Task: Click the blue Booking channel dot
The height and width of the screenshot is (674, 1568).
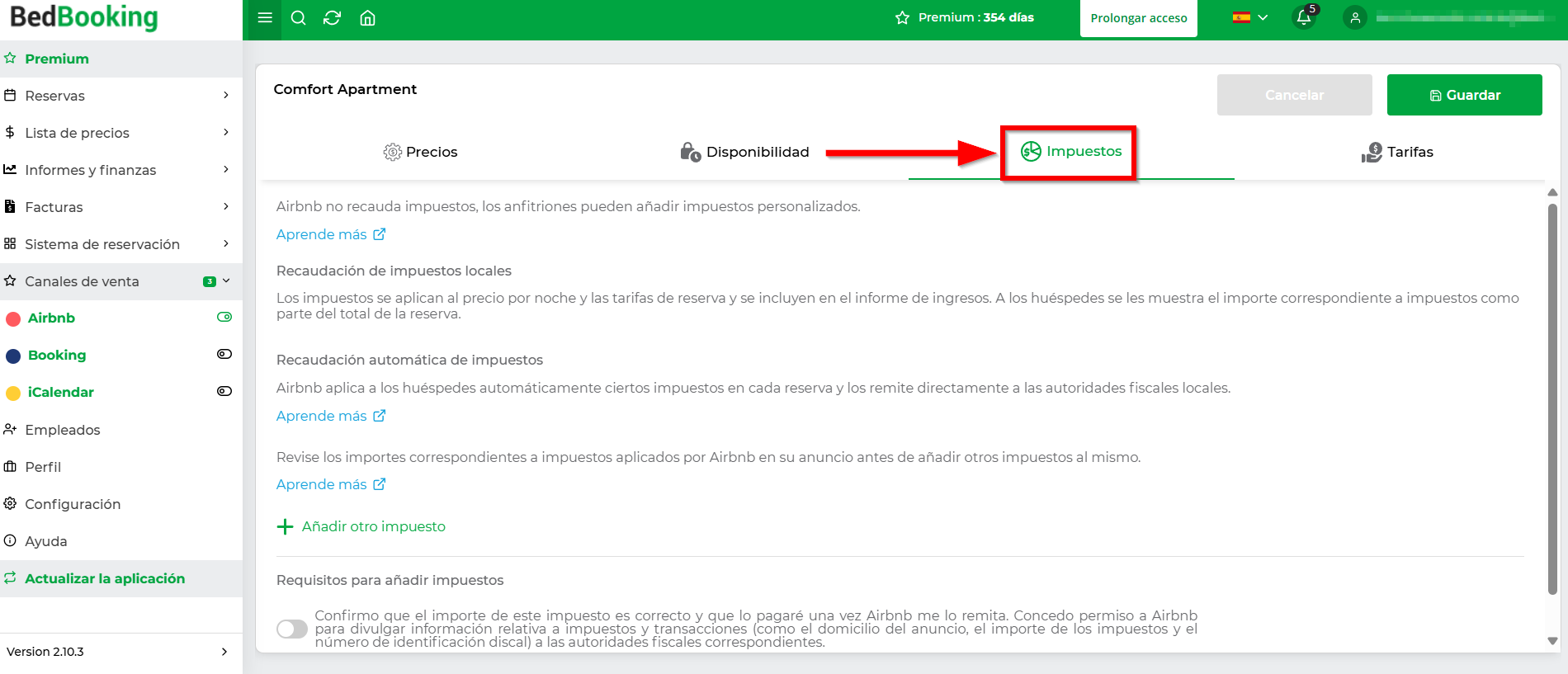Action: click(13, 356)
